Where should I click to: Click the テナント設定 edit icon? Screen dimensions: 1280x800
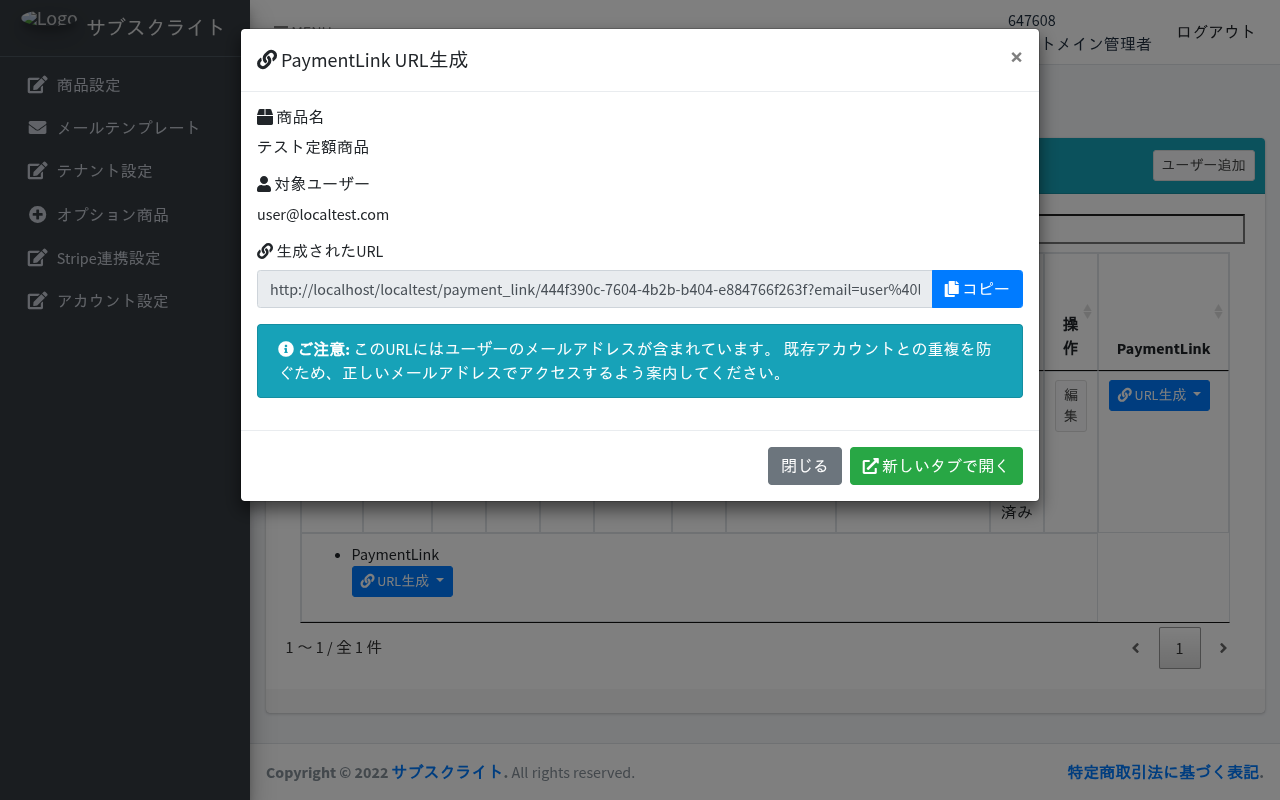point(37,171)
